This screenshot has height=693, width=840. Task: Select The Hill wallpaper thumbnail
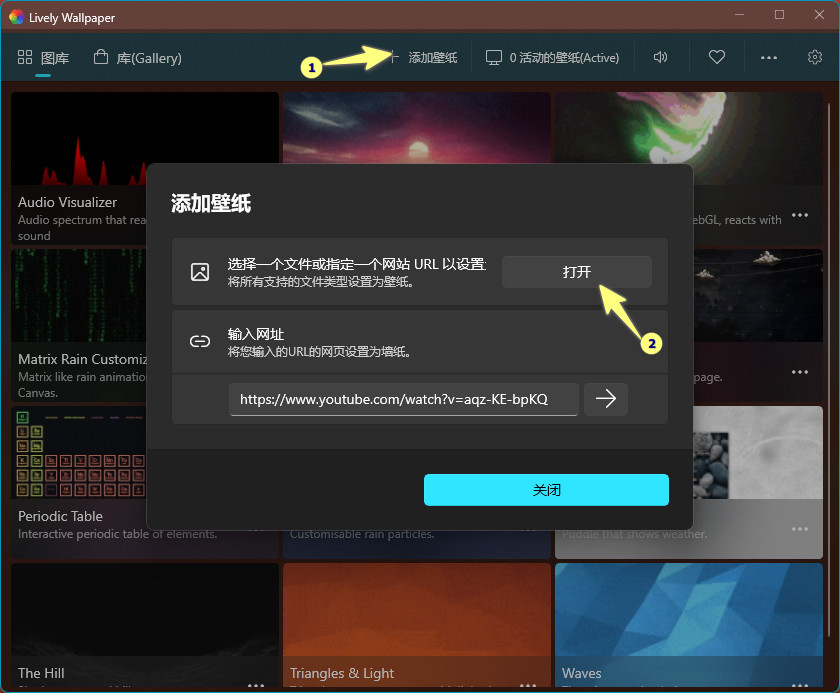tap(145, 609)
